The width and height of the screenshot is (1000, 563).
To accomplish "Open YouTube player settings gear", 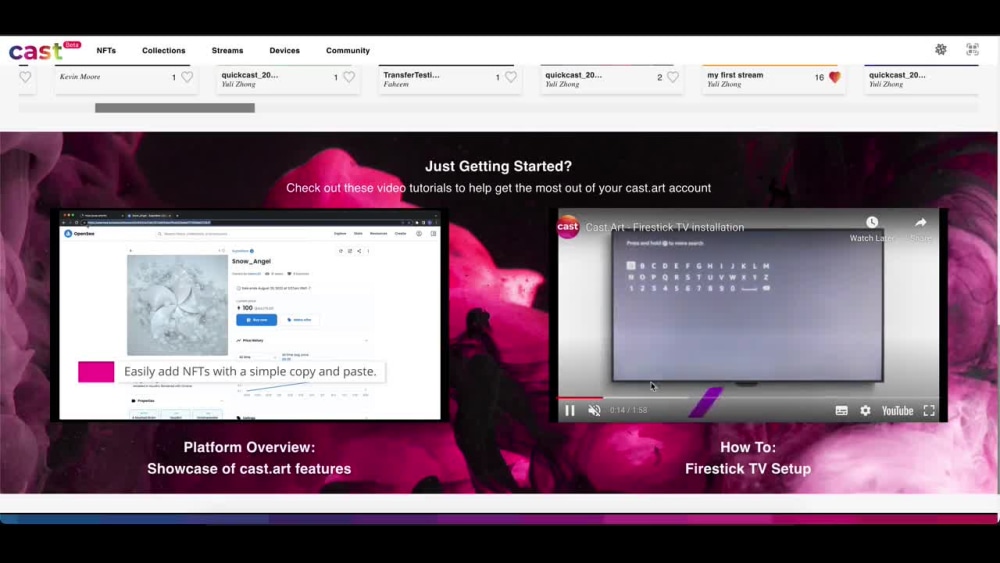I will point(865,411).
